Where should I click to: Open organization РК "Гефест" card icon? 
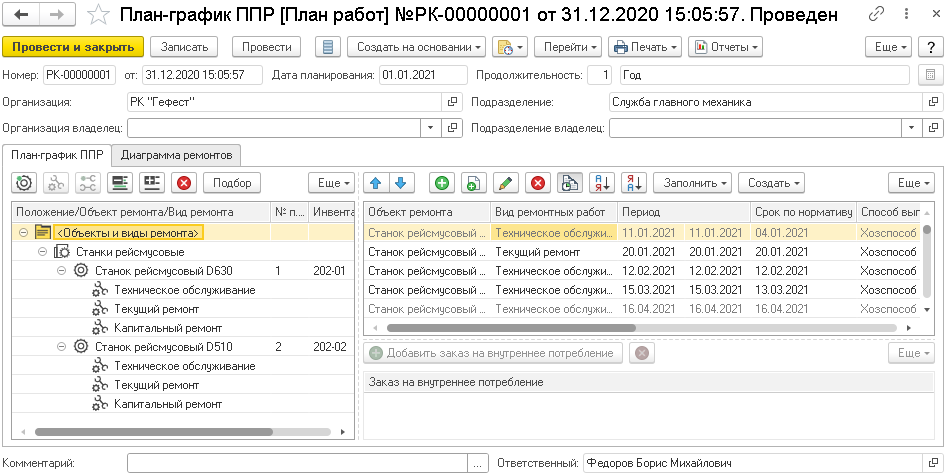[x=452, y=102]
